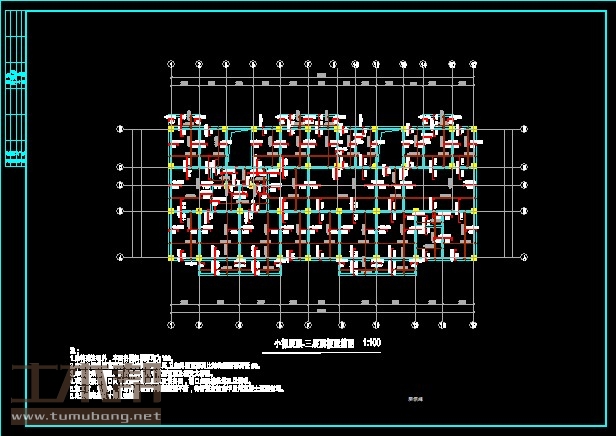
Task: Select the overall dimension text below the plan
Action: (x=322, y=311)
